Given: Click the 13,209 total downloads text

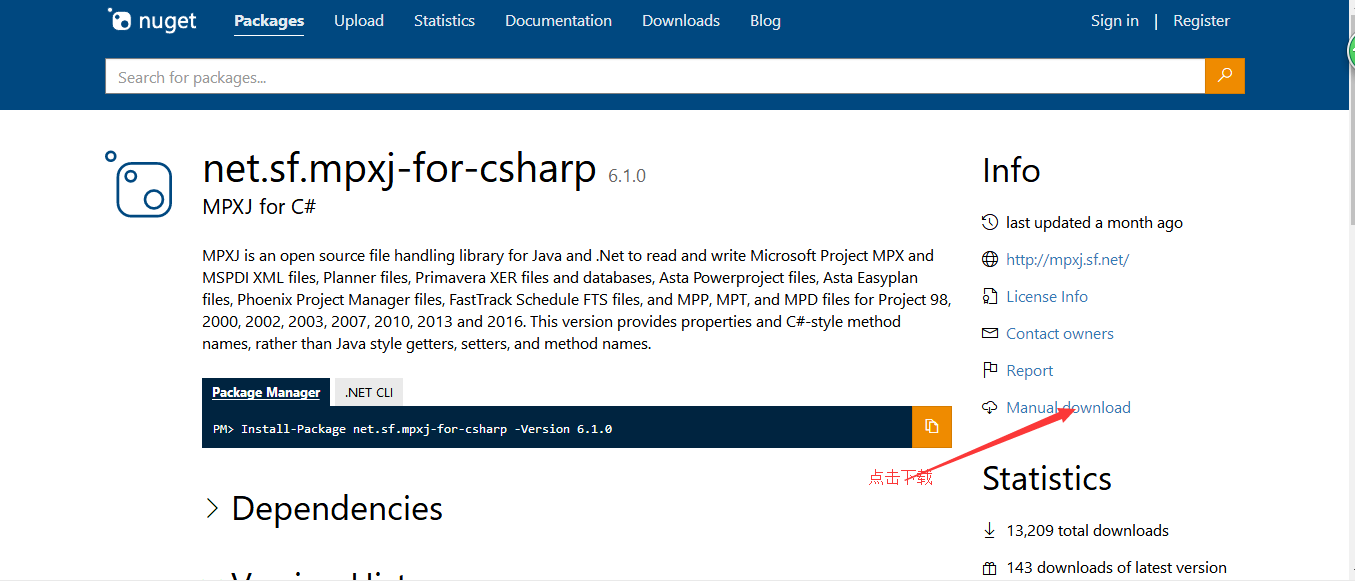Looking at the screenshot, I should click(1087, 531).
